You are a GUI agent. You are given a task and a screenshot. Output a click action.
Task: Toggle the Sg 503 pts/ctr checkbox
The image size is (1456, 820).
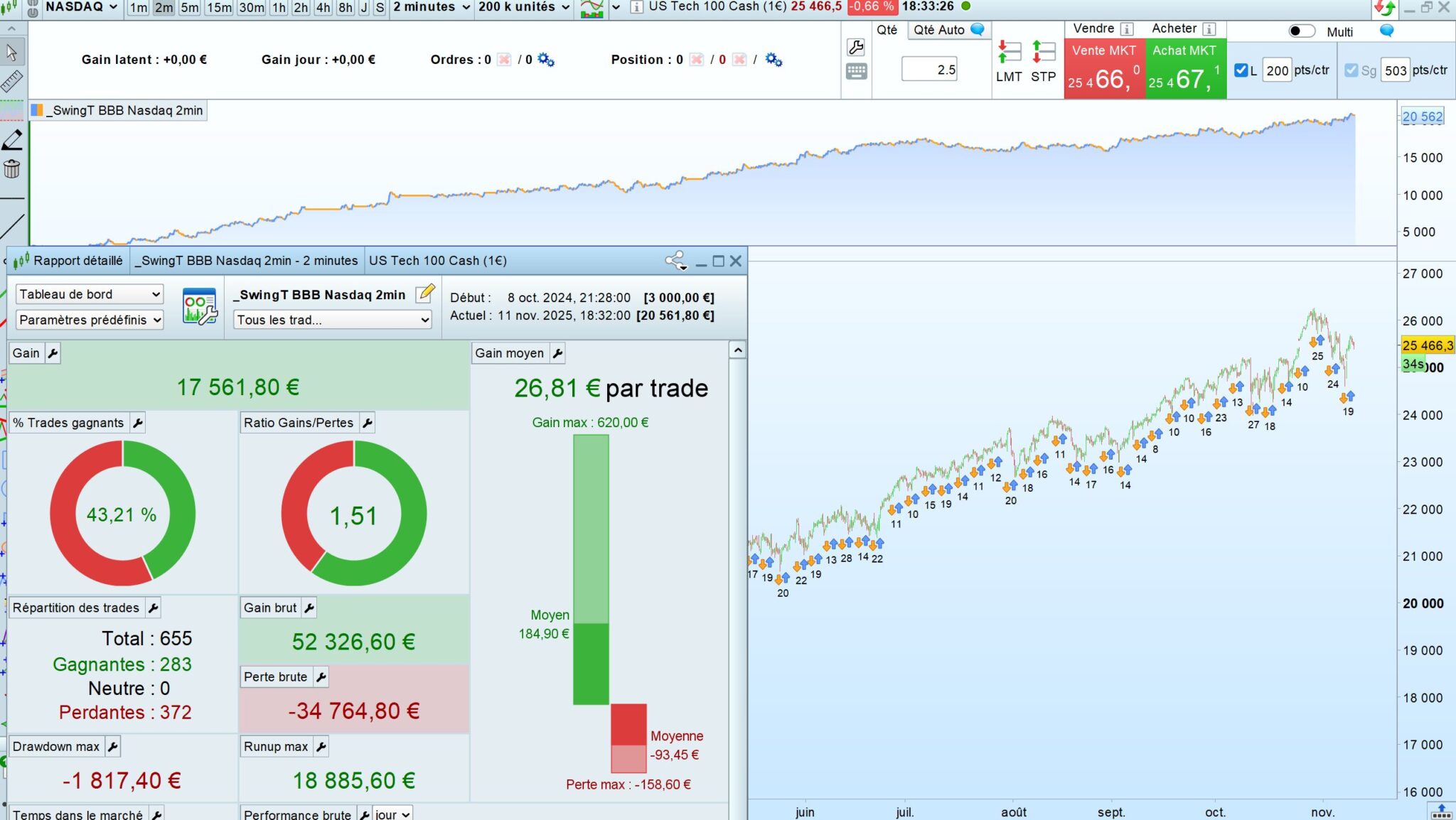1351,70
